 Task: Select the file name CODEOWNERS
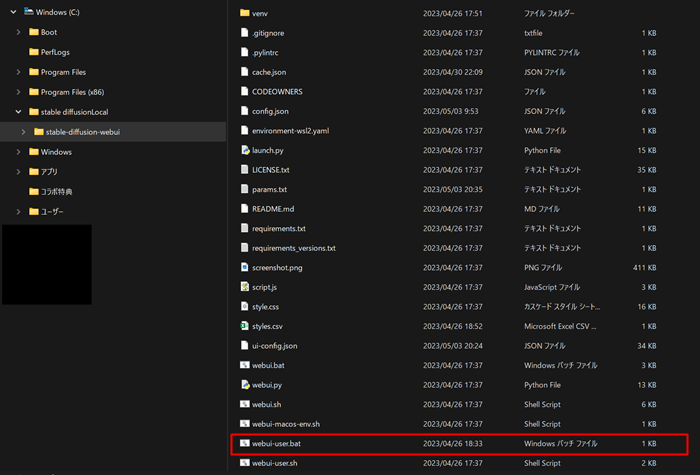point(277,92)
